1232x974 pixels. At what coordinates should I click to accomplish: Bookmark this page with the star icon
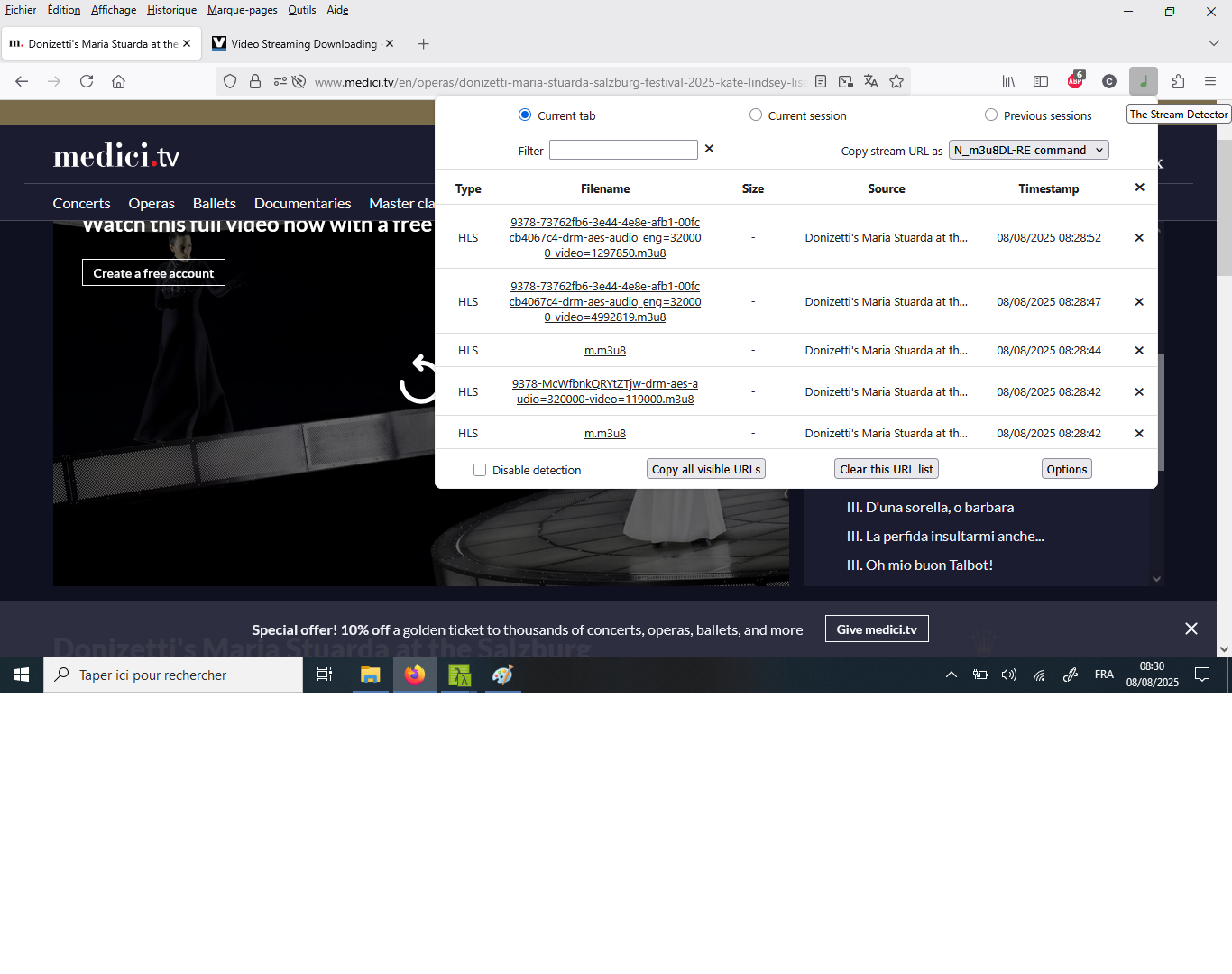[896, 81]
